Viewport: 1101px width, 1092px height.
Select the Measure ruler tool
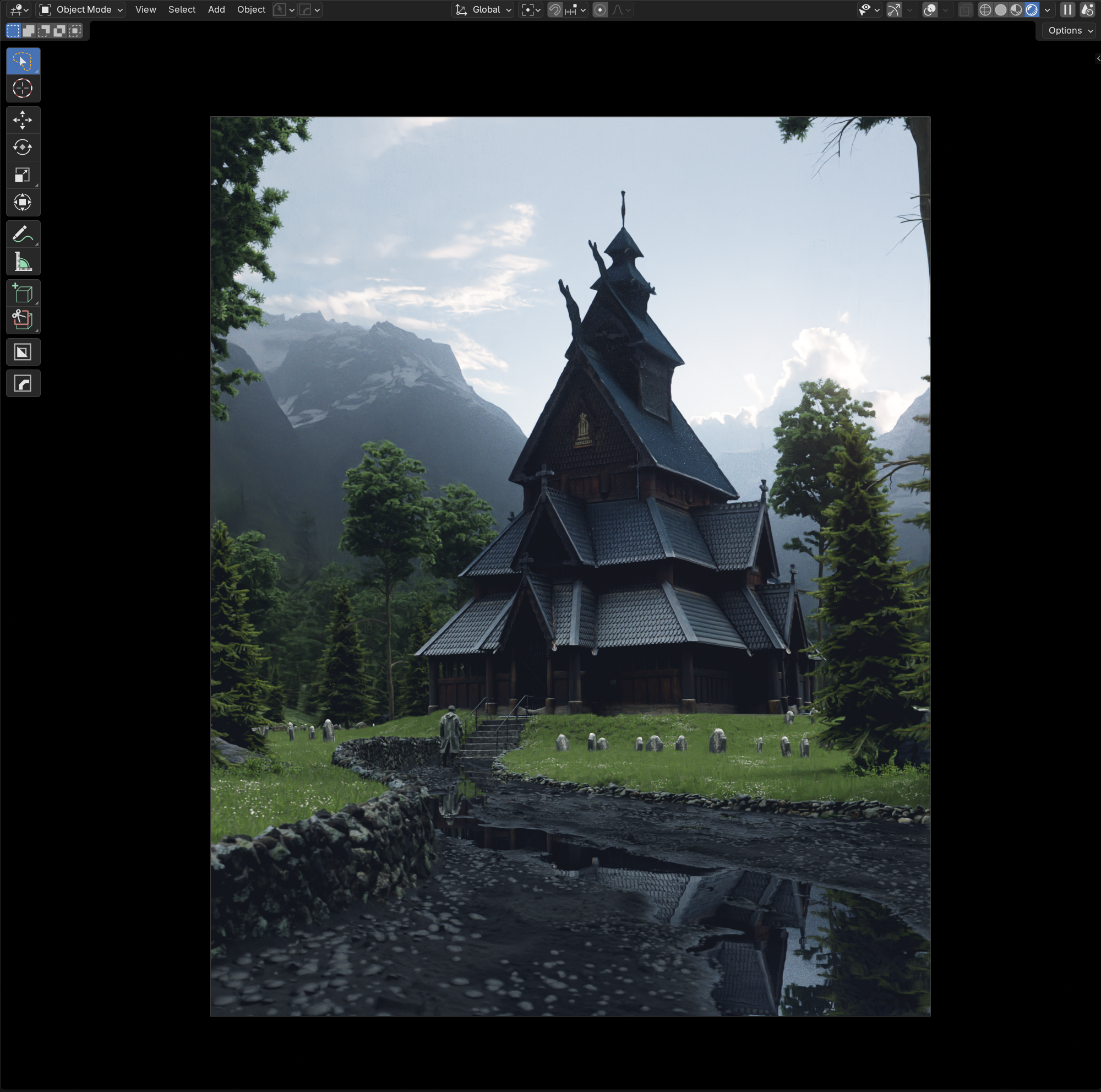tap(23, 262)
